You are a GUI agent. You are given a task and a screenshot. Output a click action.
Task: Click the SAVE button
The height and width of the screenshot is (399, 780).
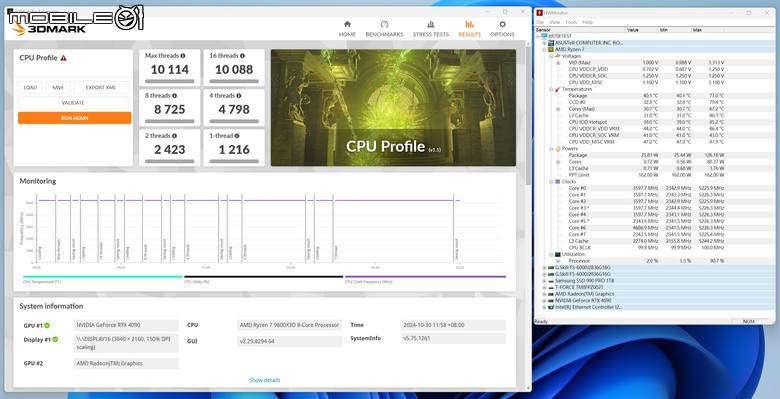[x=58, y=88]
